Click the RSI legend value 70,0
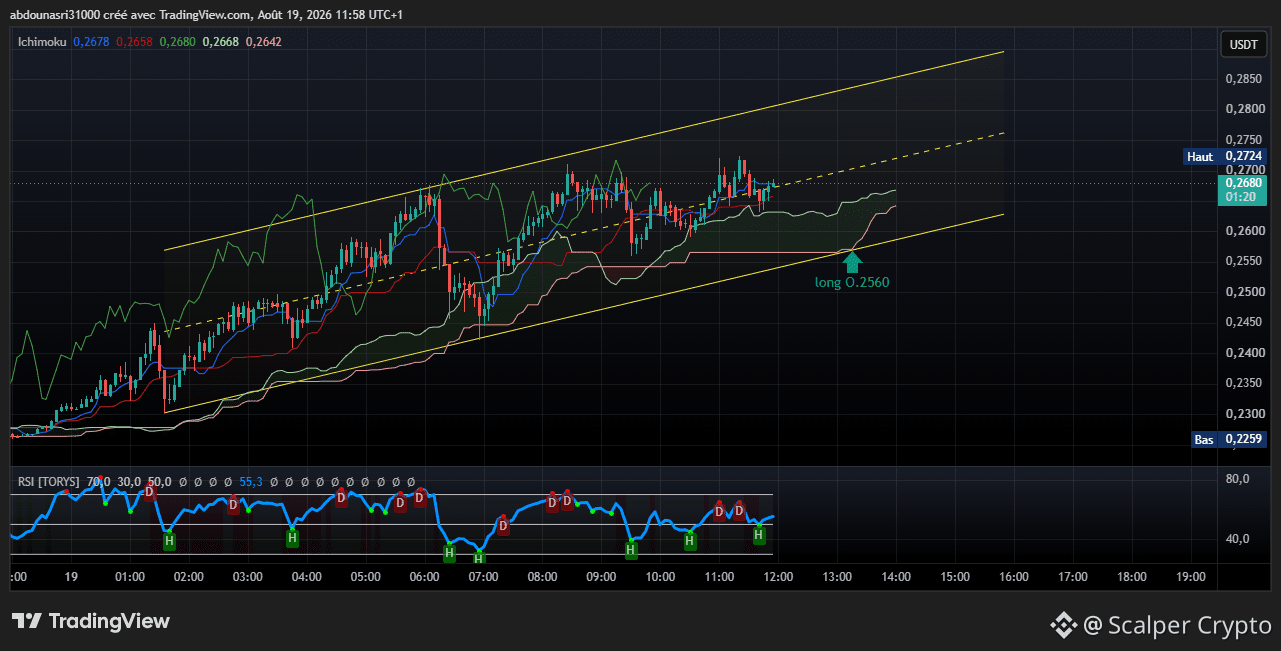 99,482
